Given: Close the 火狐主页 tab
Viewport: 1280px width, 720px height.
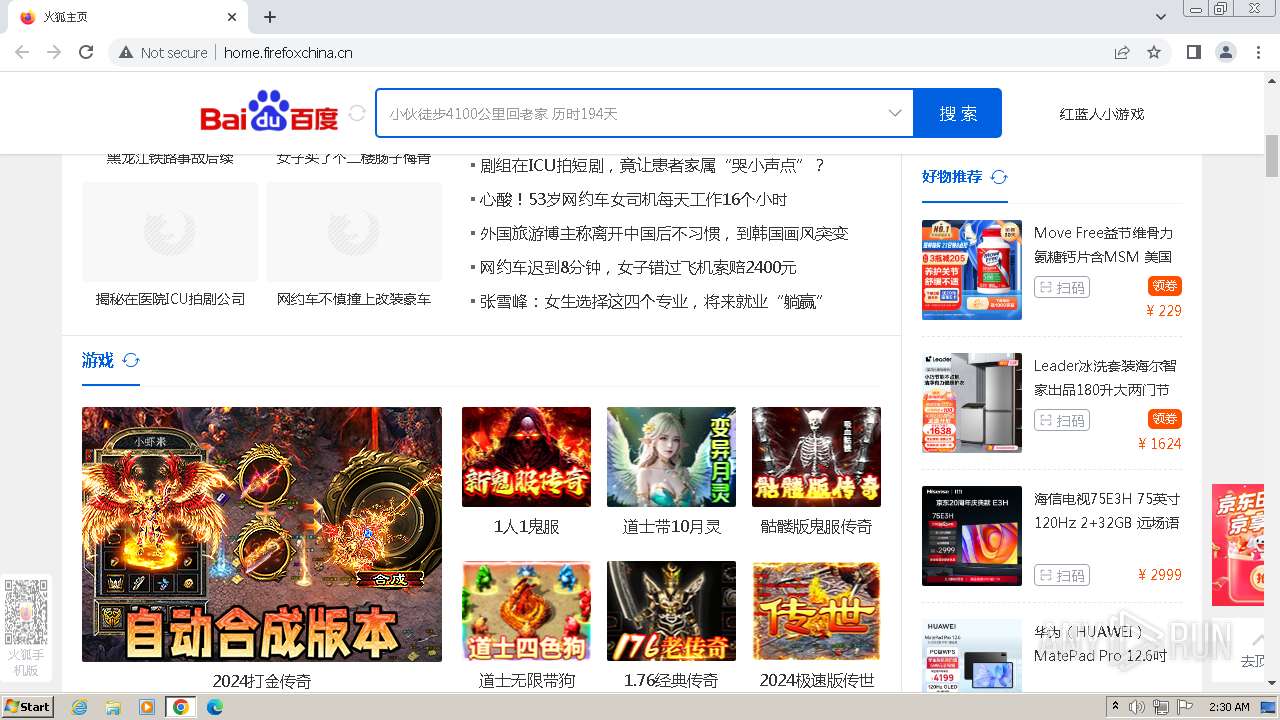Looking at the screenshot, I should [231, 17].
